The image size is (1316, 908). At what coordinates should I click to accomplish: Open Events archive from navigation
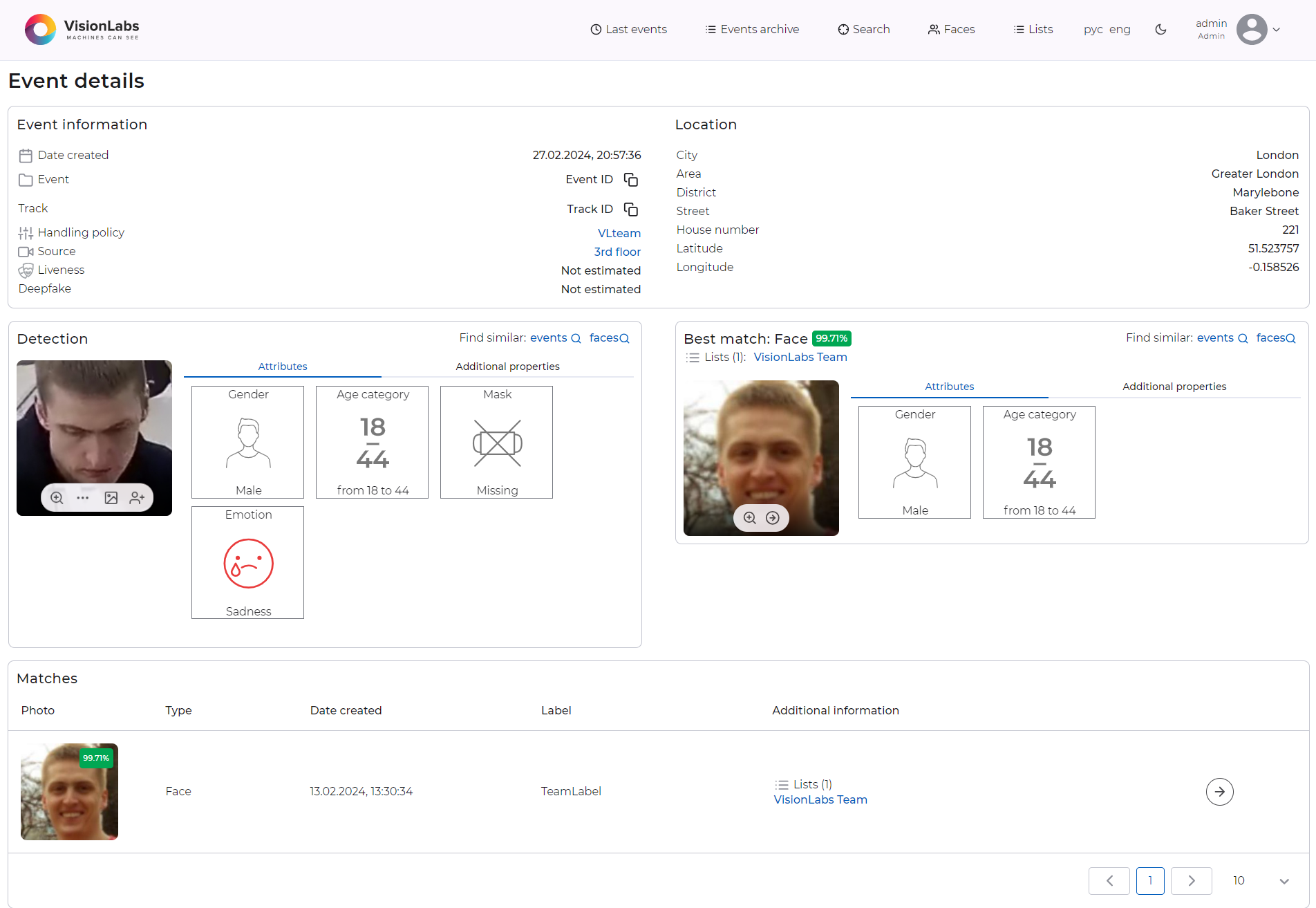(752, 30)
